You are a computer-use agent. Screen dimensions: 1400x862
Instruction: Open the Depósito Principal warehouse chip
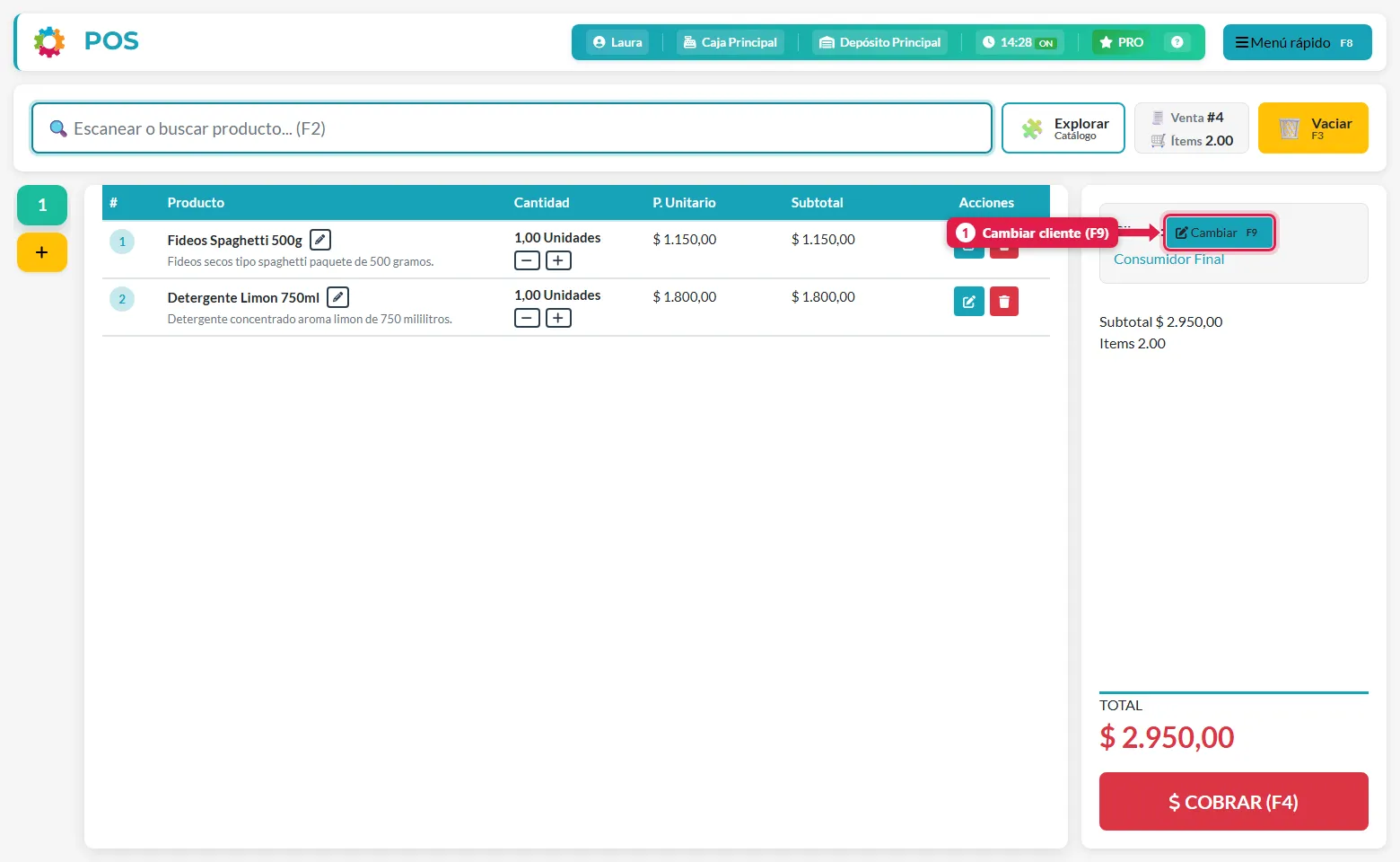click(x=879, y=42)
